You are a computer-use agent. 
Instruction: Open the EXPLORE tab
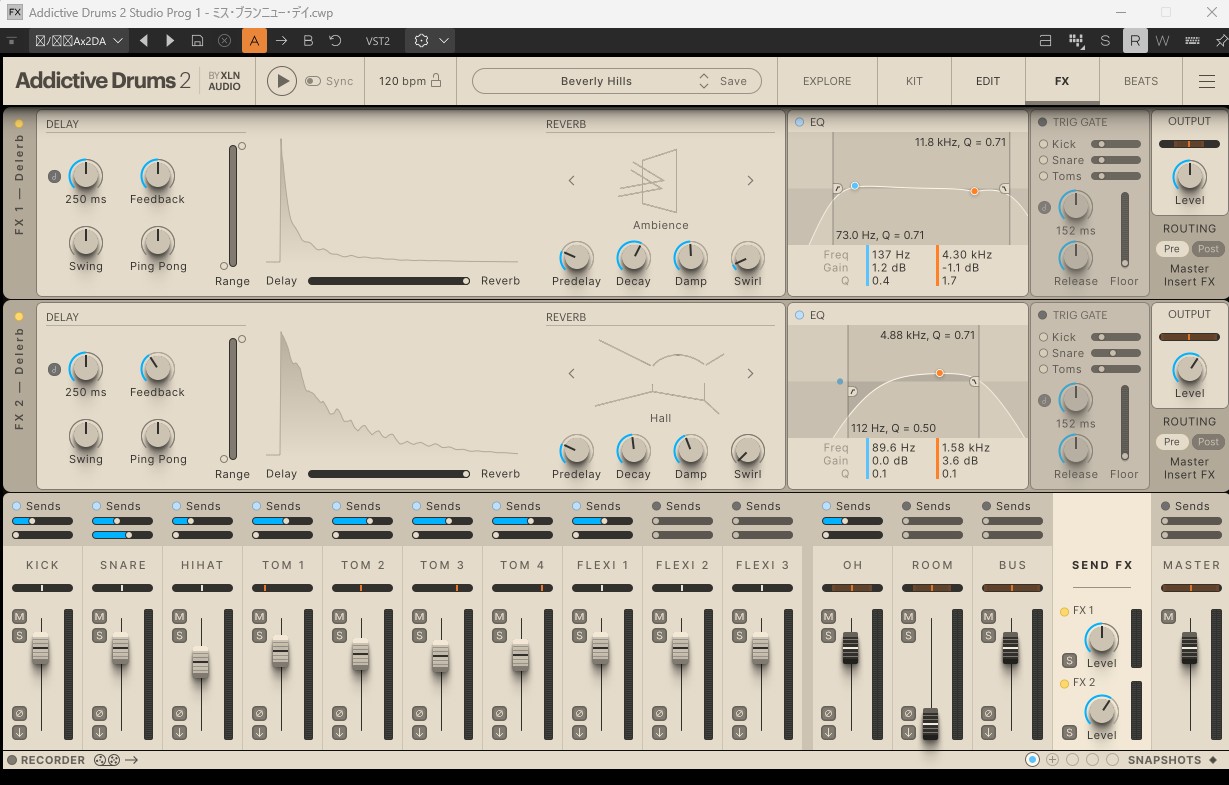827,81
